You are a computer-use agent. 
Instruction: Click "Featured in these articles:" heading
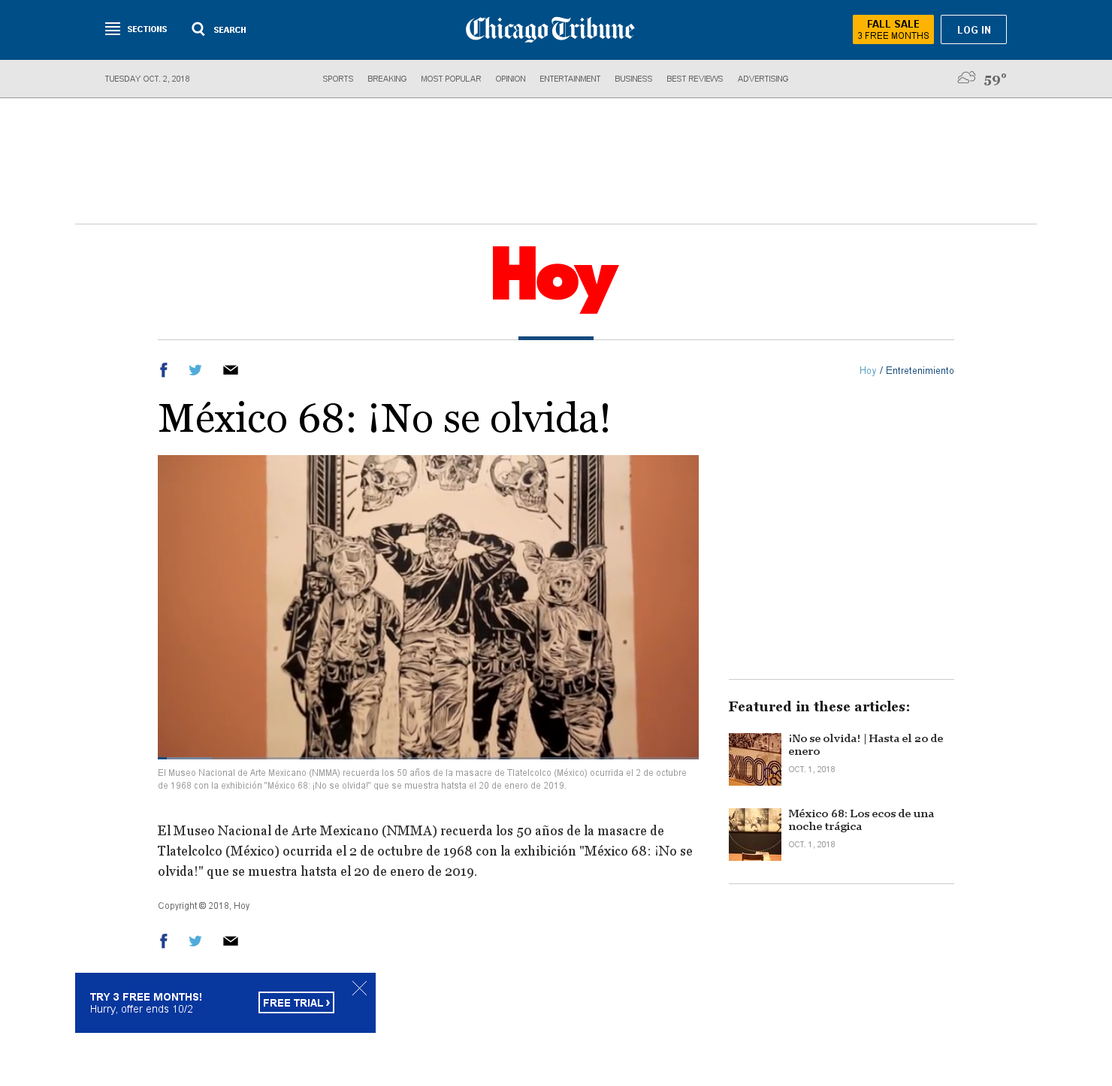(x=819, y=707)
